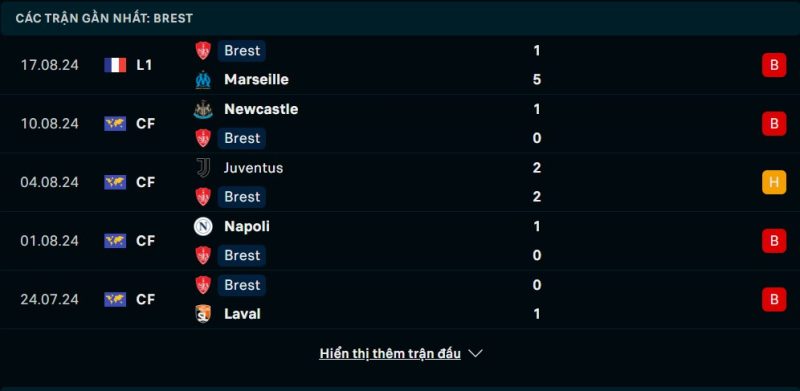The height and width of the screenshot is (391, 800).
Task: Click red B badge for Laval match
Action: (x=774, y=299)
